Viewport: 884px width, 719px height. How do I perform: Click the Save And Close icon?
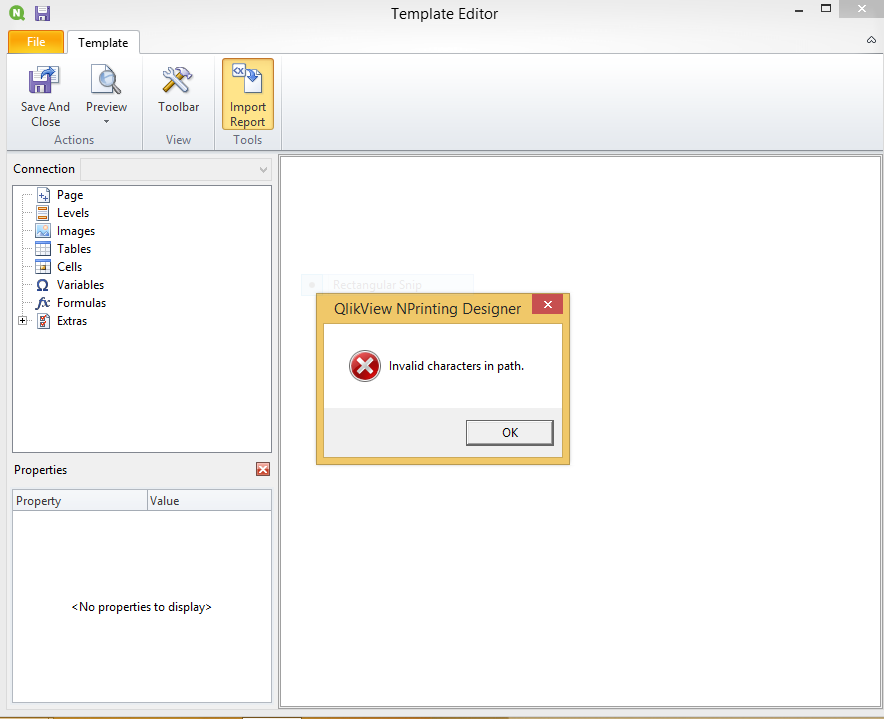click(x=44, y=80)
